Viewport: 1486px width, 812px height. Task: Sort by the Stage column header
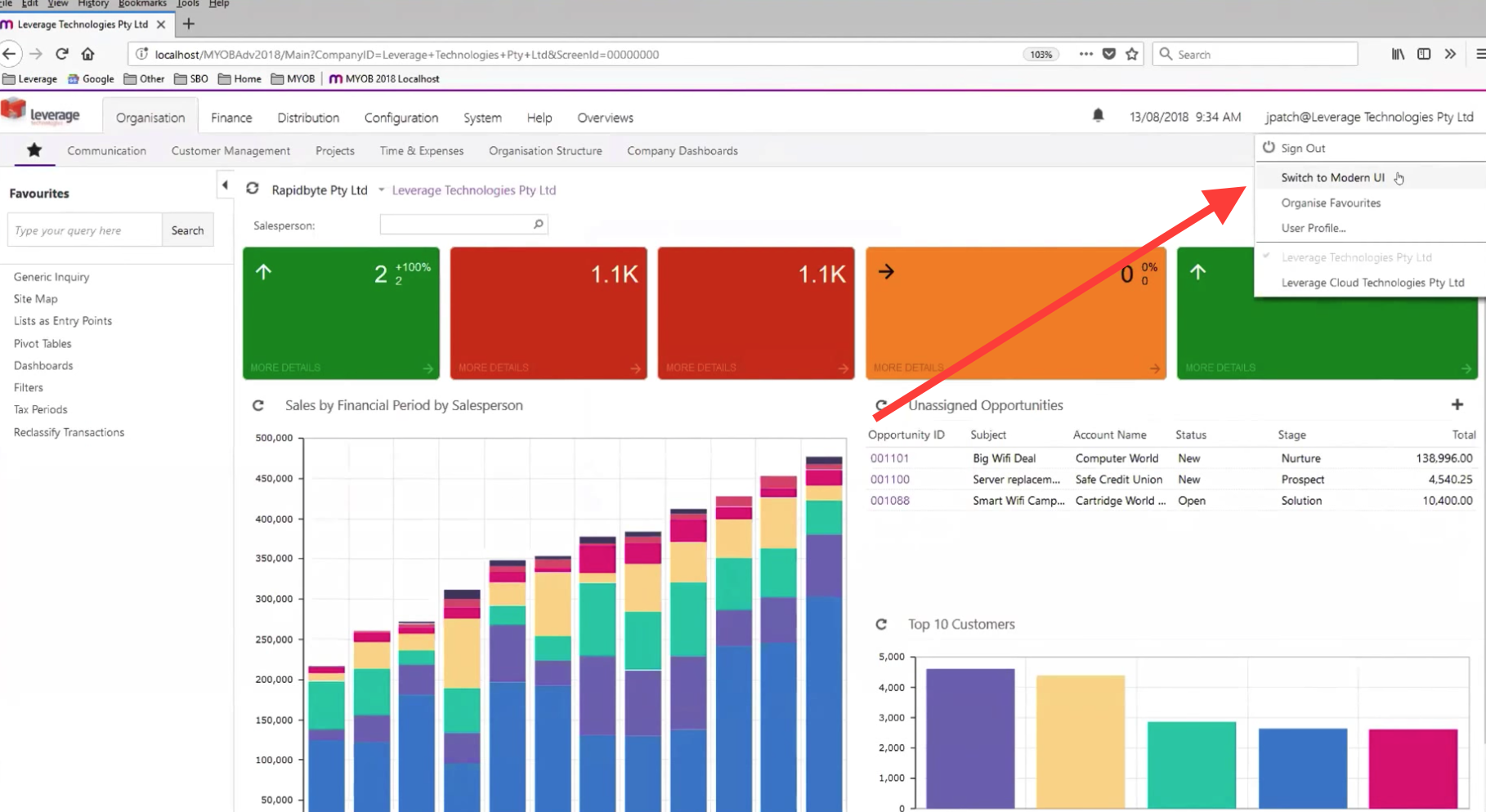point(1292,435)
